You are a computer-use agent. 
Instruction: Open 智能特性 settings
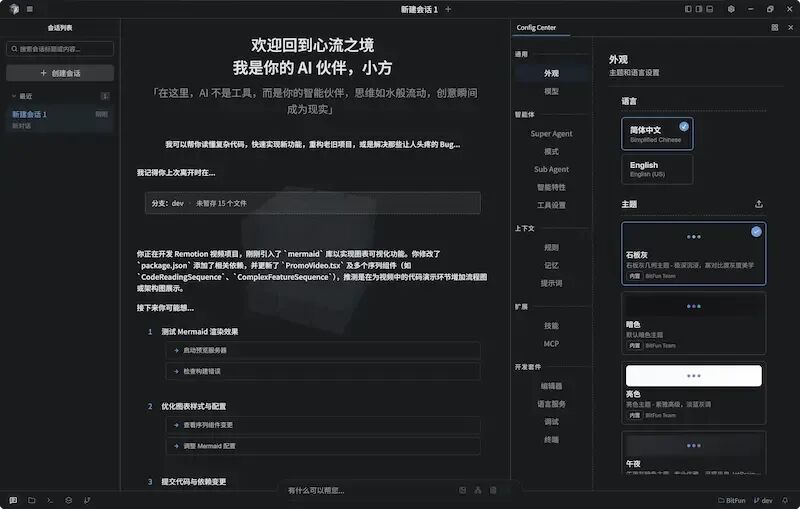[x=552, y=187]
